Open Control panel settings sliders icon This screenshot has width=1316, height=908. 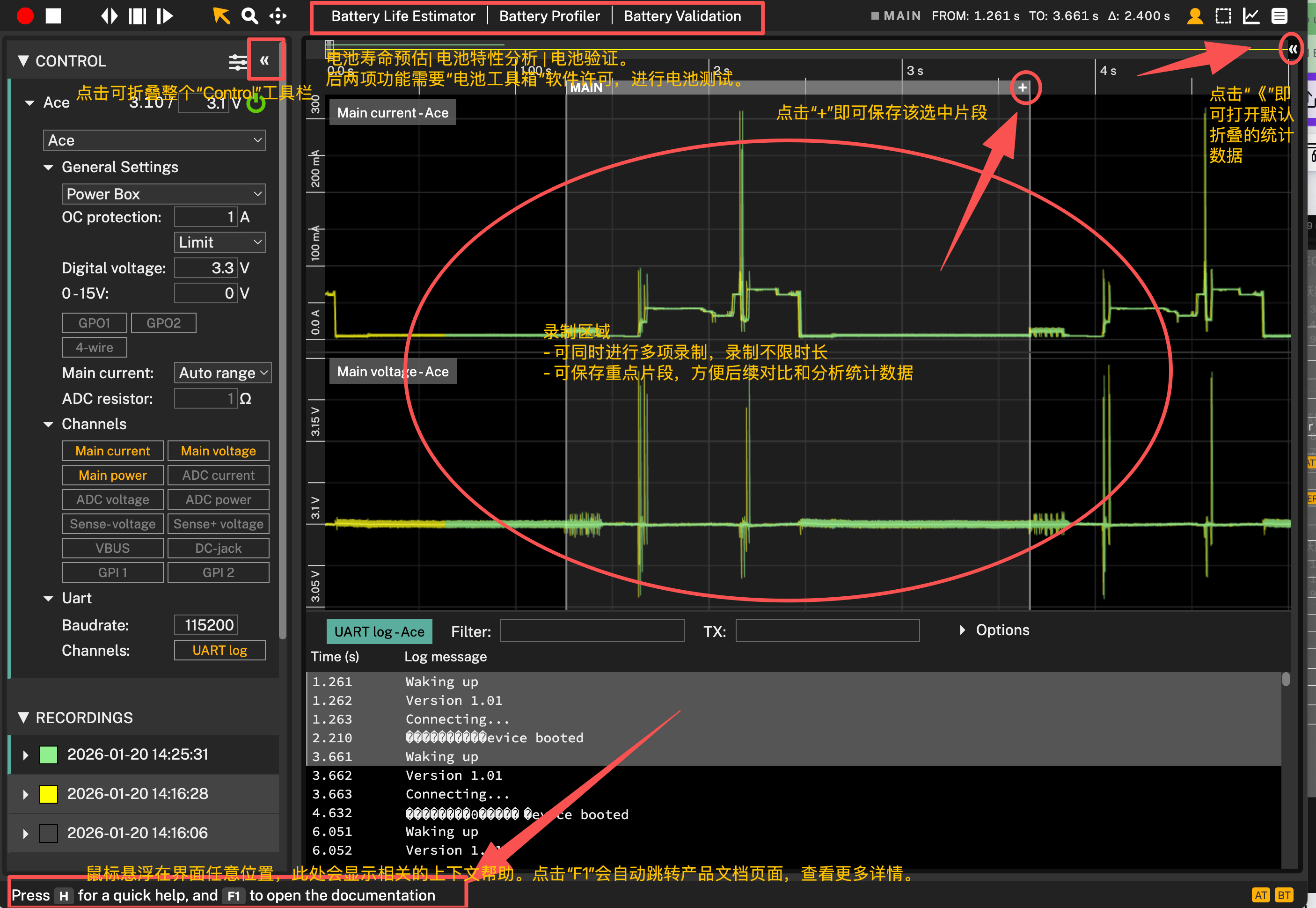238,61
